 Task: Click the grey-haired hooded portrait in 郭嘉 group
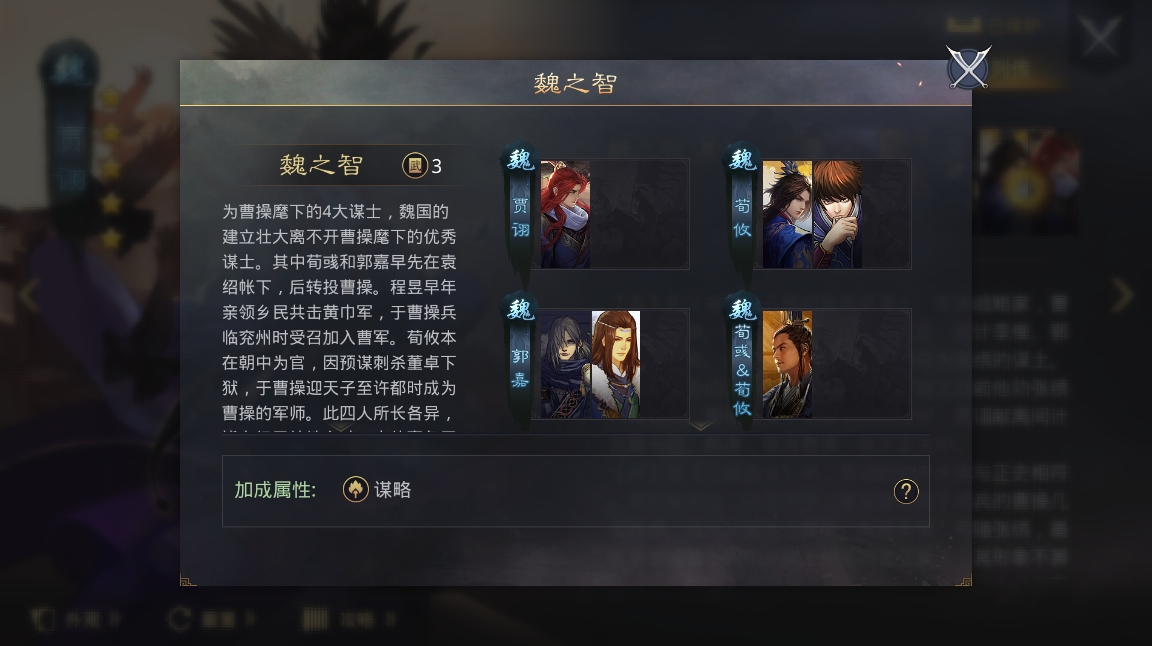click(x=565, y=365)
